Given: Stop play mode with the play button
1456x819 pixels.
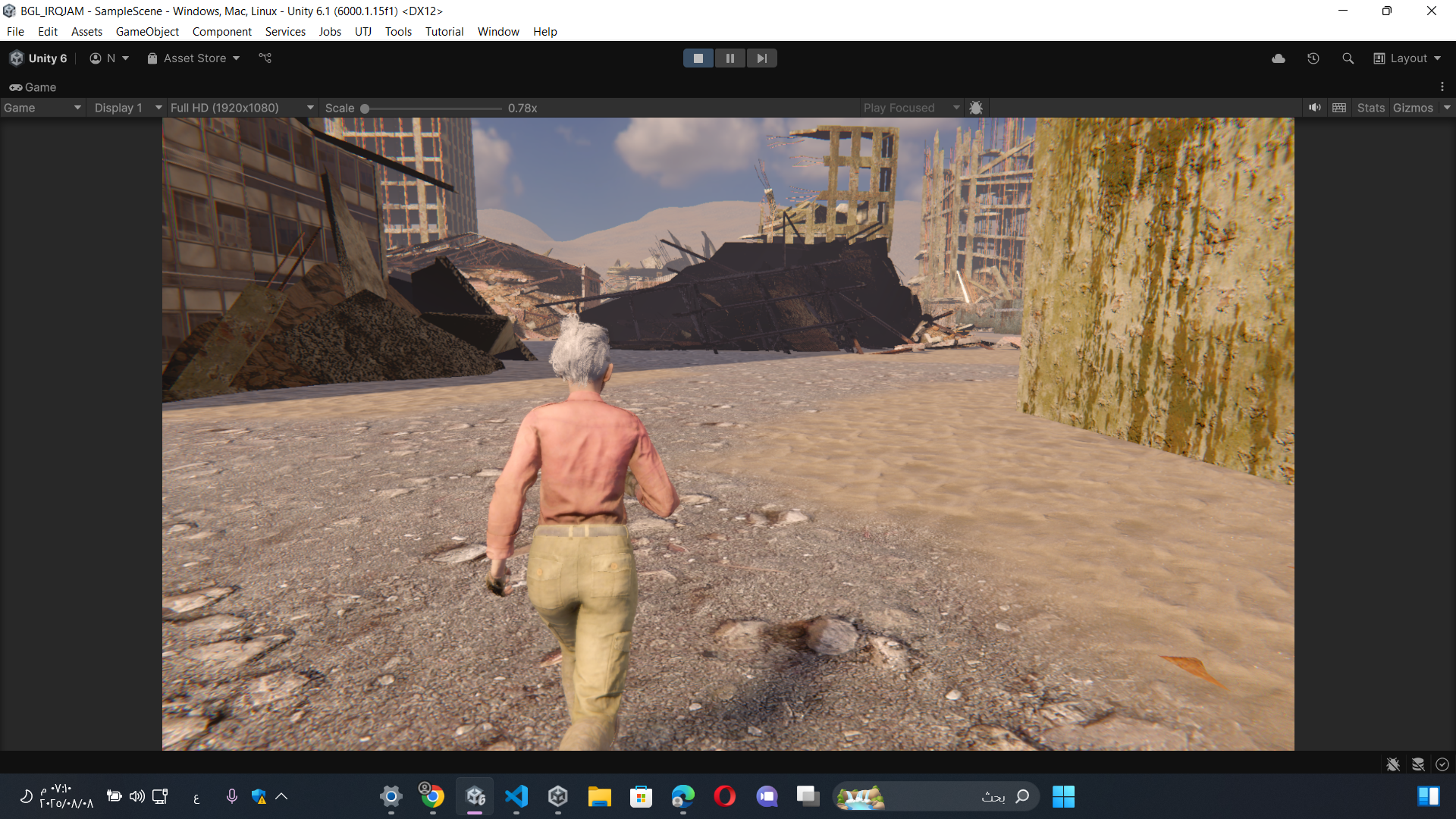Looking at the screenshot, I should pyautogui.click(x=698, y=58).
